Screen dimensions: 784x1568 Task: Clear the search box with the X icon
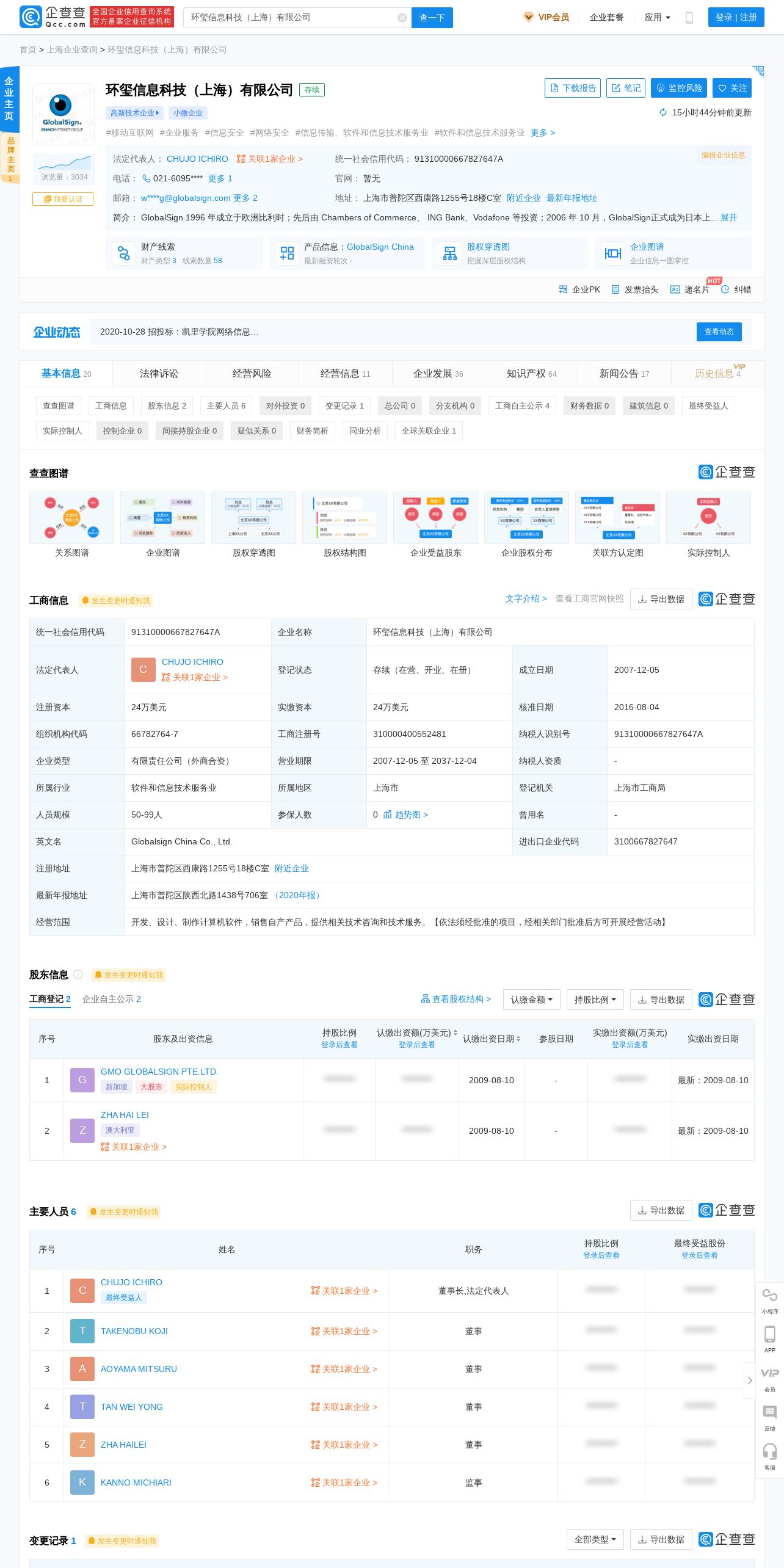point(402,18)
